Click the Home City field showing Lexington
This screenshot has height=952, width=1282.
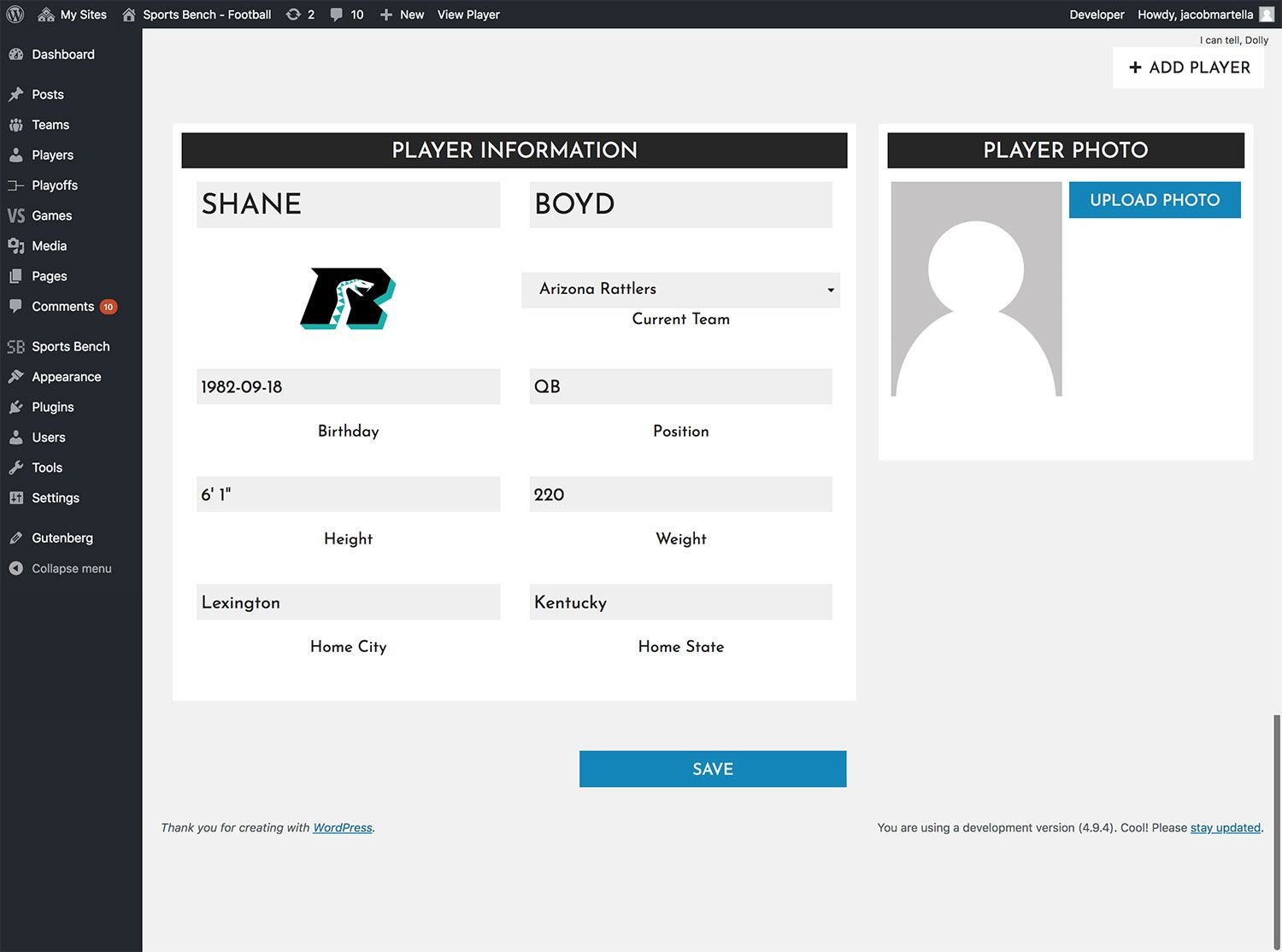pos(348,602)
